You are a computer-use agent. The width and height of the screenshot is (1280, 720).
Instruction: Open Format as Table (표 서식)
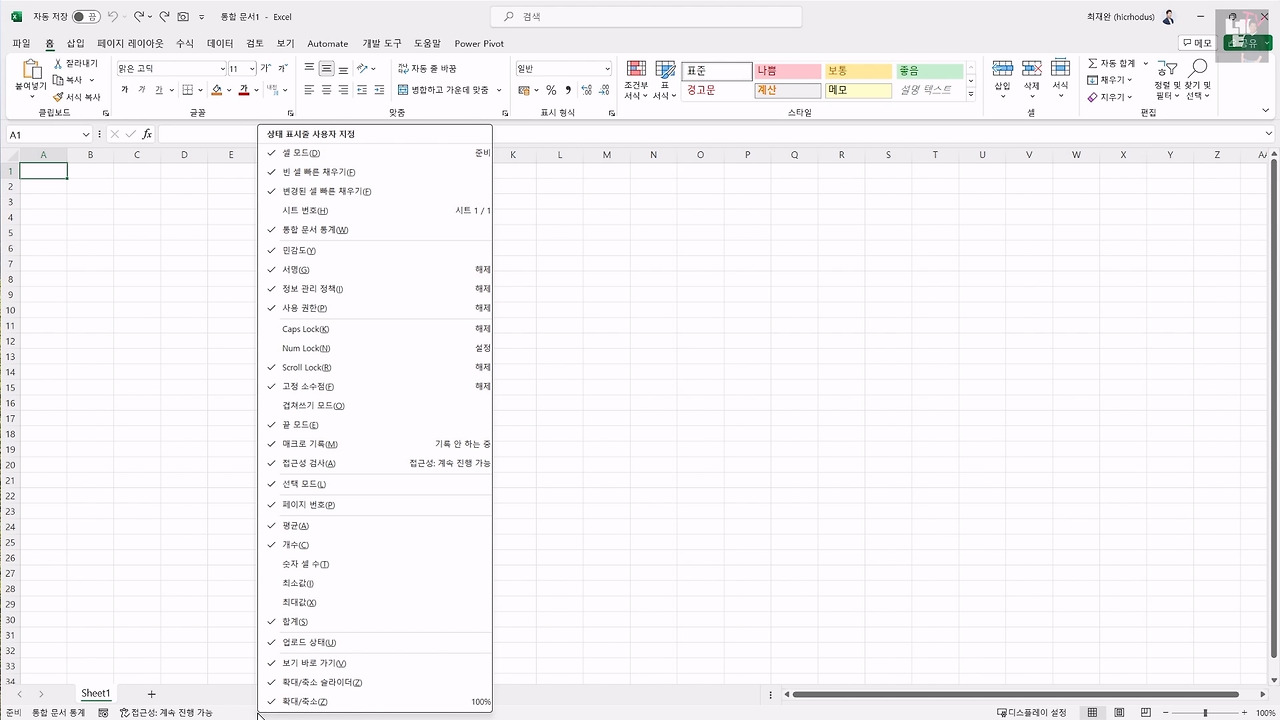pos(665,79)
